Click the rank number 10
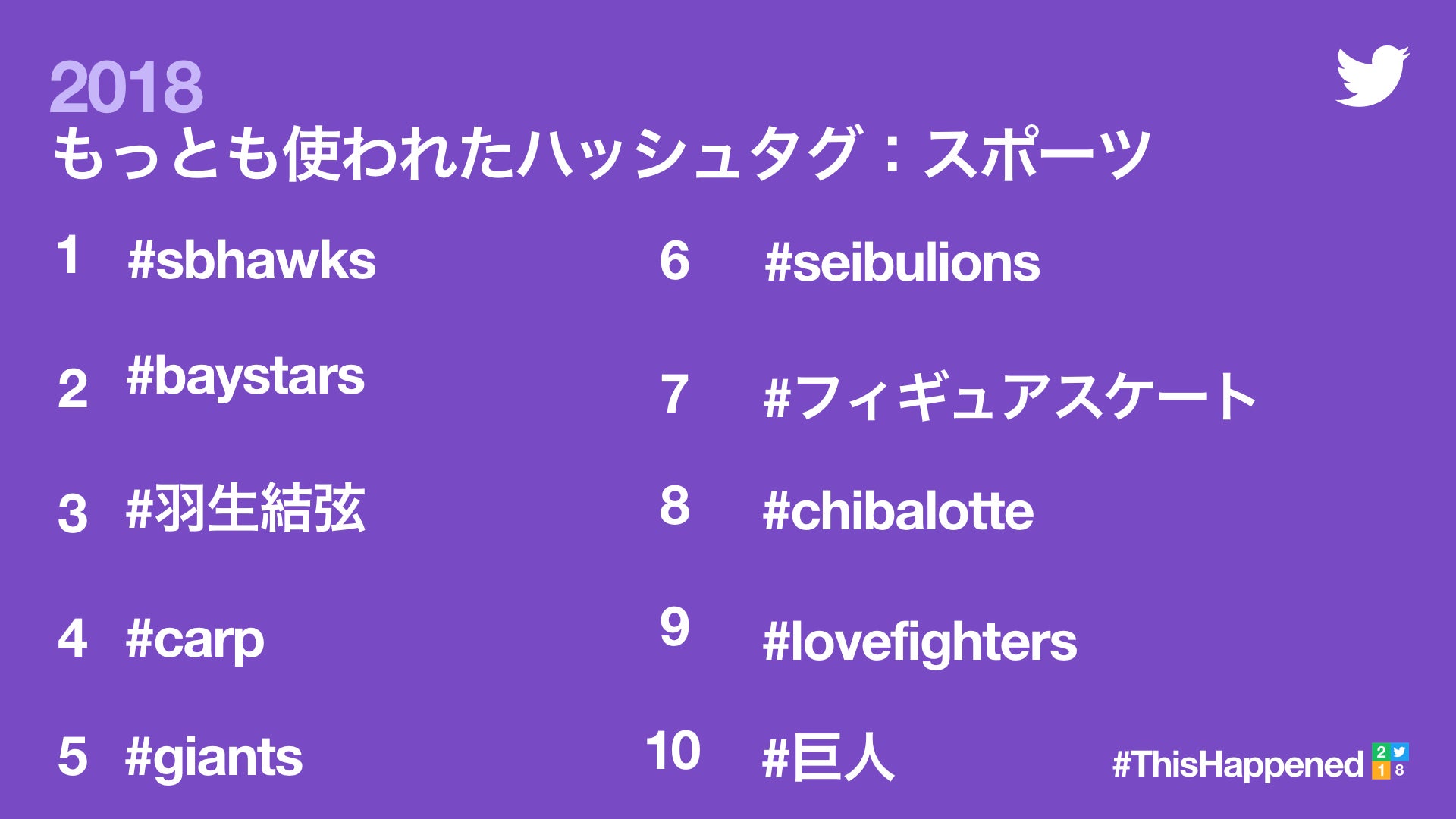This screenshot has height=819, width=1456. coord(673,751)
